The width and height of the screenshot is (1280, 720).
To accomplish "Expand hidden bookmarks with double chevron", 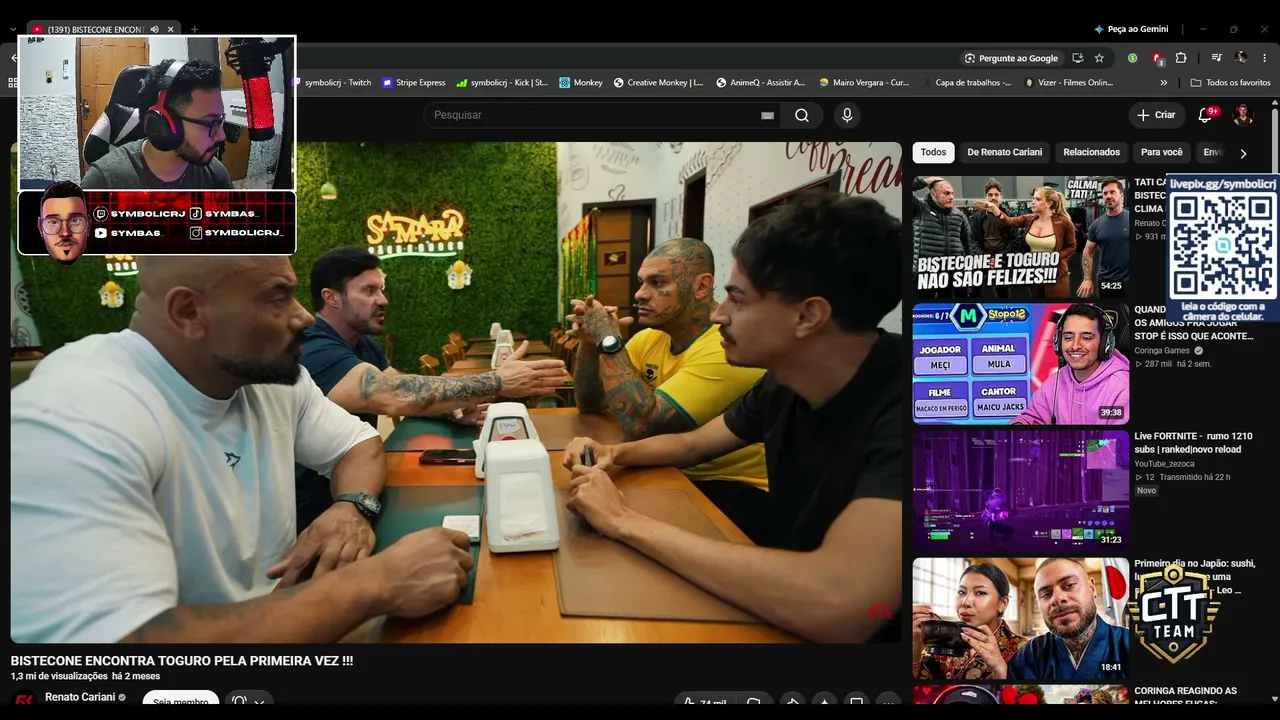I will pos(1163,83).
